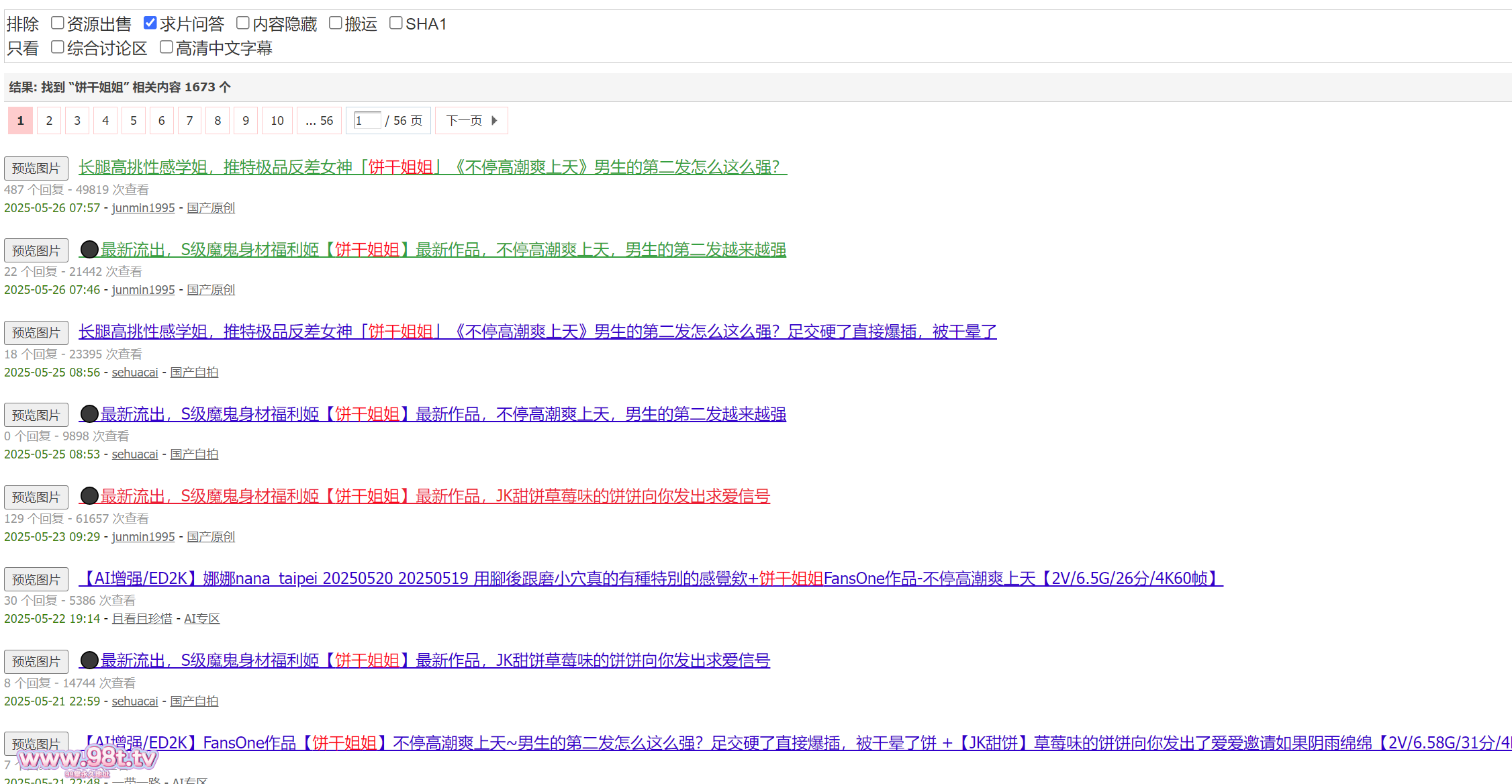Open results page 10
This screenshot has height=784, width=1512.
pyautogui.click(x=277, y=121)
